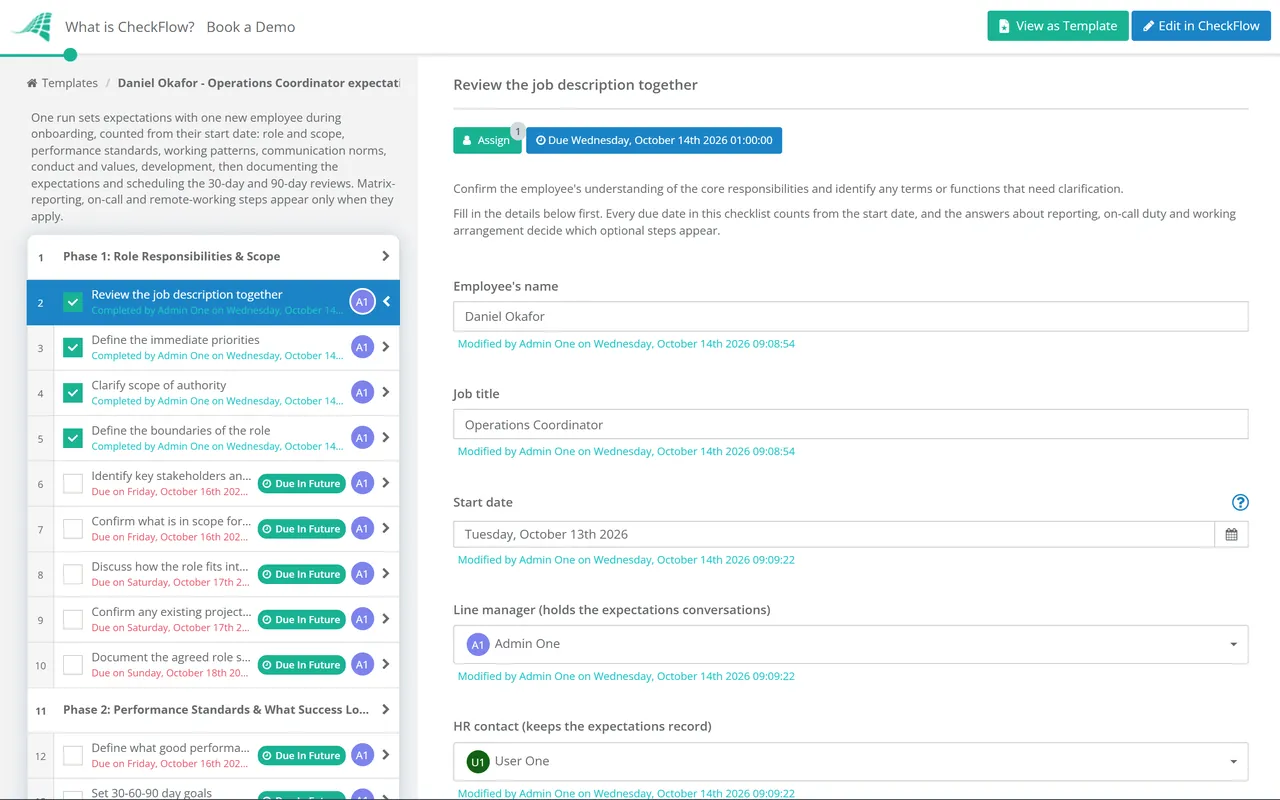Click the home icon beside Templates breadcrumb

[32, 83]
